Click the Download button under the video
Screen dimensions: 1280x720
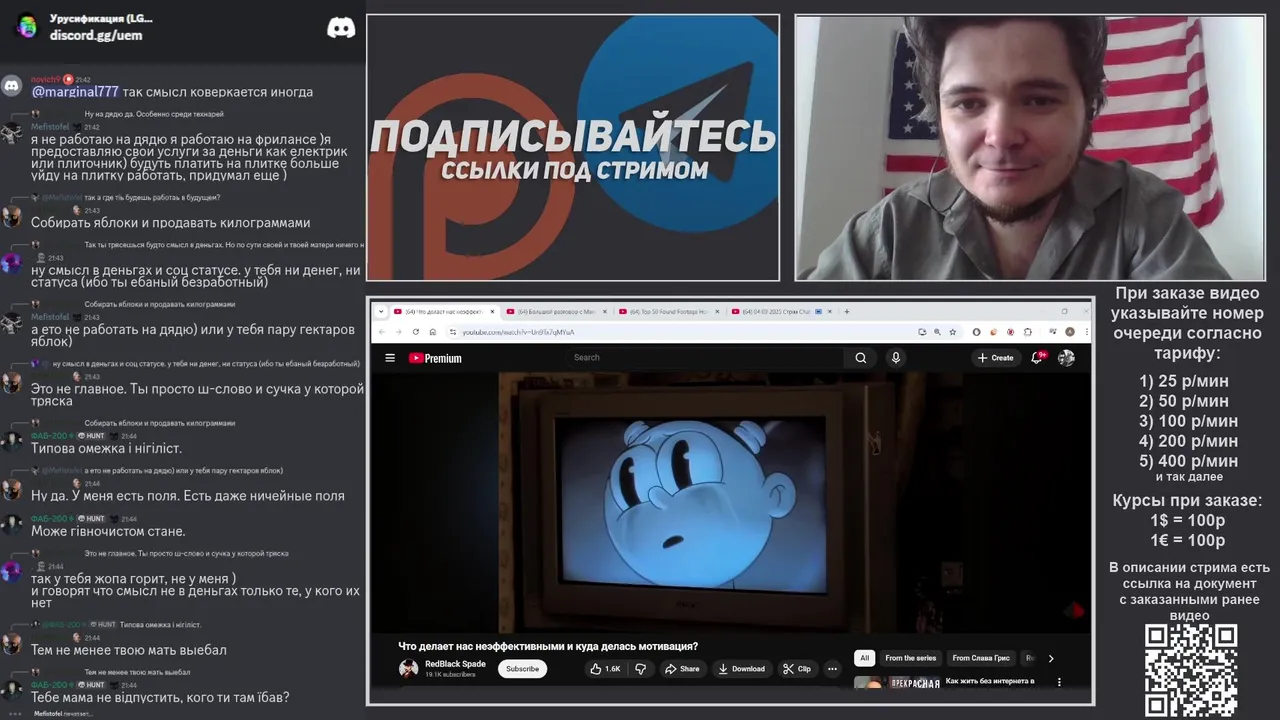pyautogui.click(x=741, y=669)
